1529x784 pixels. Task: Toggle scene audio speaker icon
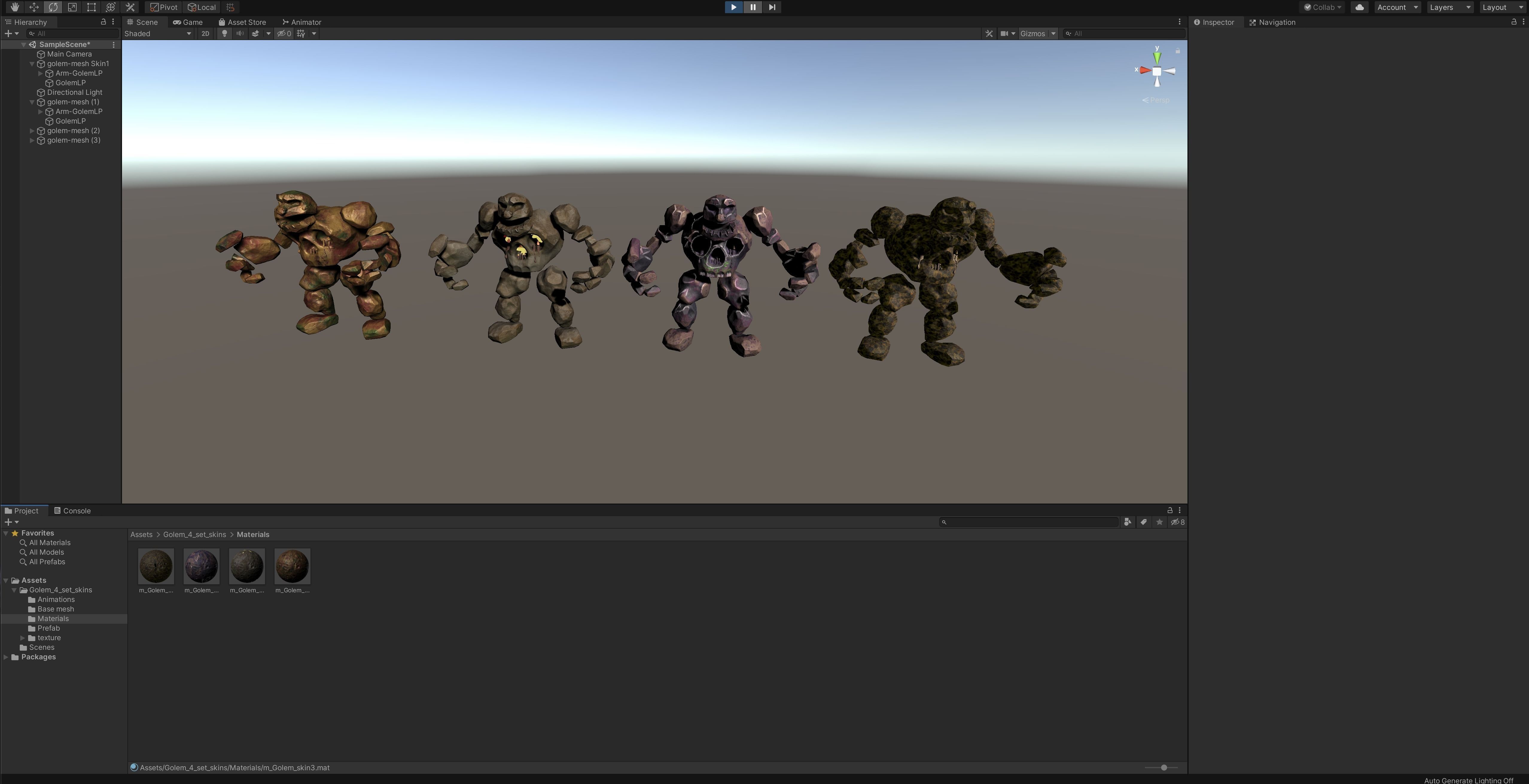240,34
